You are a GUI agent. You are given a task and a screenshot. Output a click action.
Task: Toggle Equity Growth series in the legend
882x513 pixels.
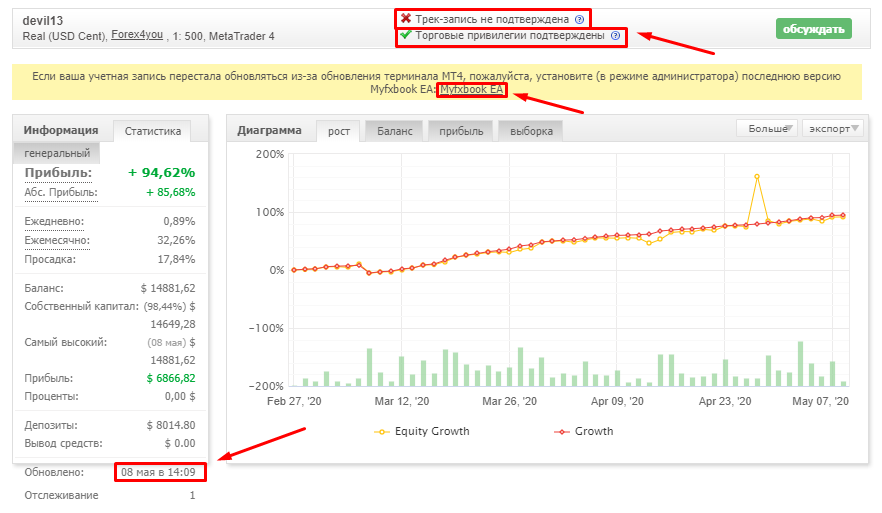[x=422, y=431]
